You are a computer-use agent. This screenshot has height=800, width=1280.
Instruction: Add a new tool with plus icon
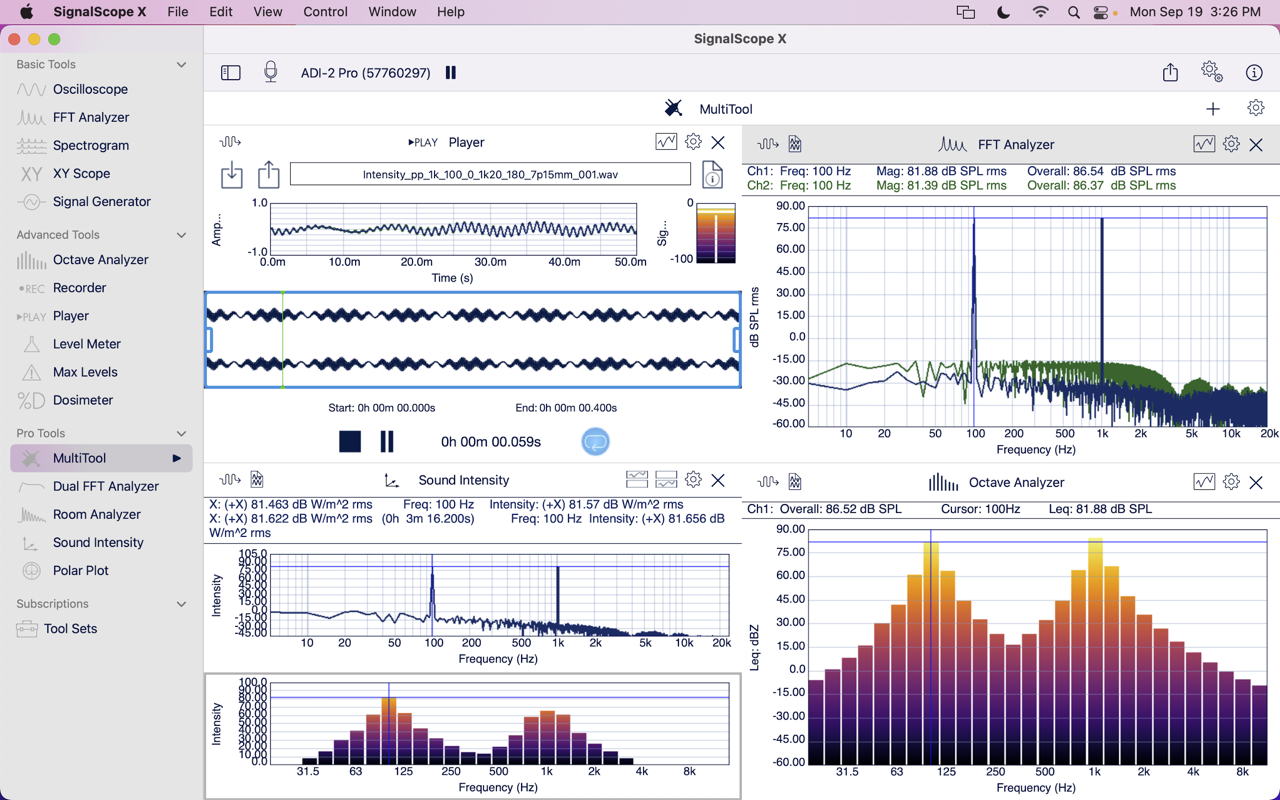(x=1213, y=109)
